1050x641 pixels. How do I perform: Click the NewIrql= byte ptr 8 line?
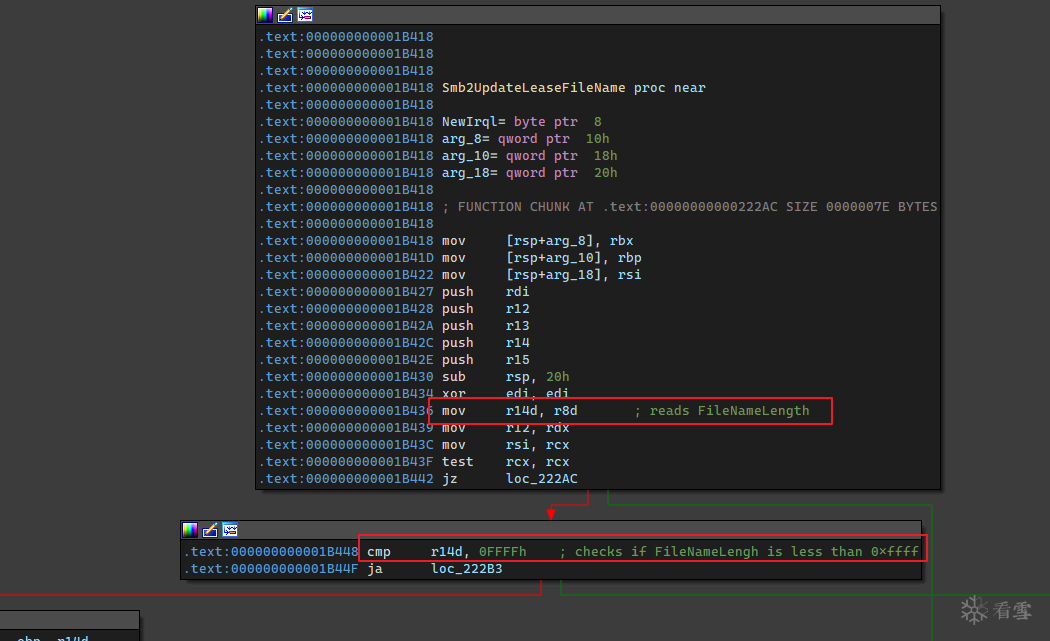[x=522, y=122]
